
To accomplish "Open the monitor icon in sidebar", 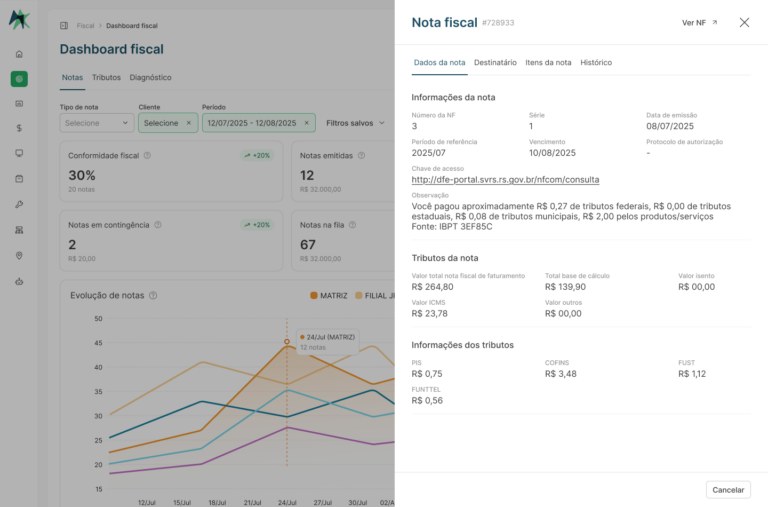I will click(19, 153).
